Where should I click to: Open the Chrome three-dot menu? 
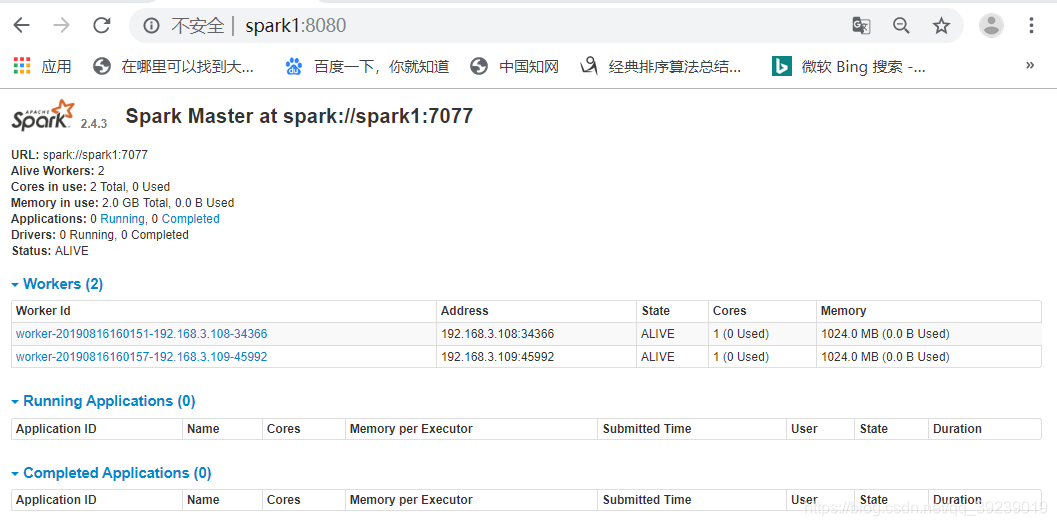tap(1031, 26)
